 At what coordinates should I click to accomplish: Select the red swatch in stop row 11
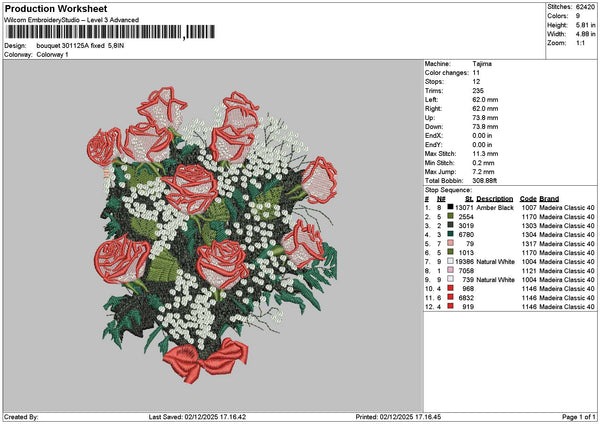(450, 297)
